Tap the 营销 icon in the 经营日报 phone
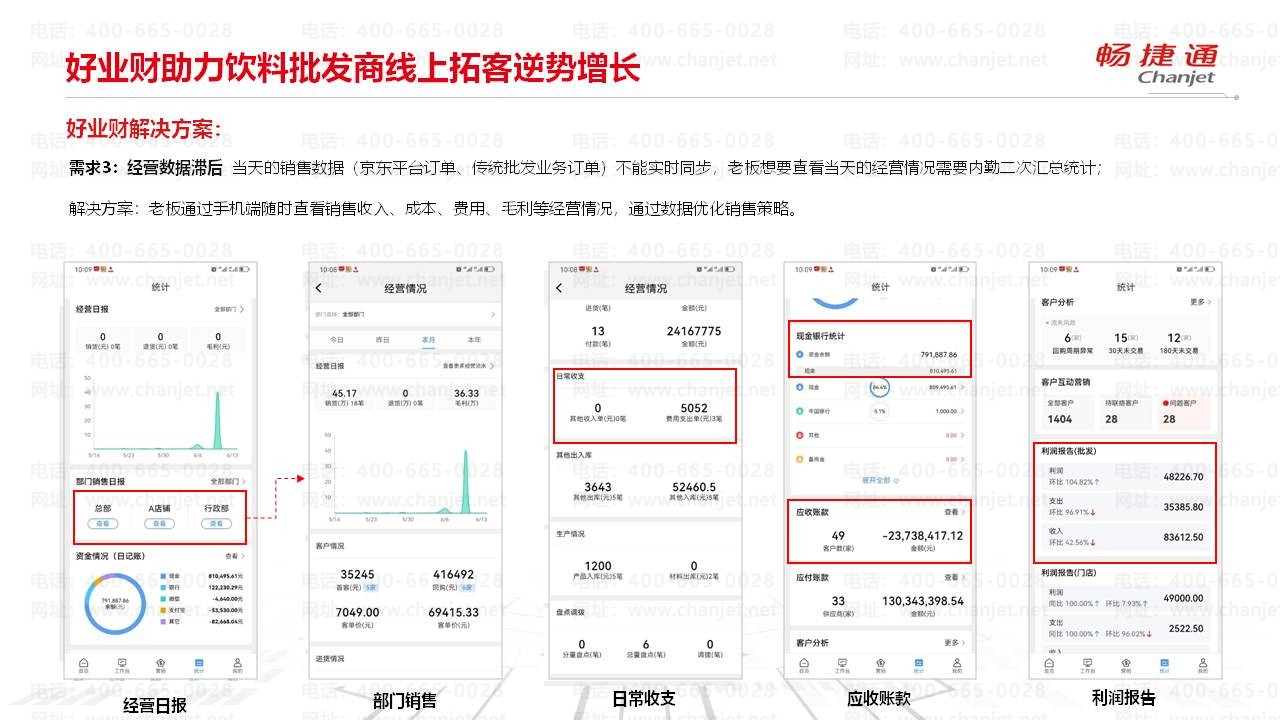Viewport: 1280px width, 720px height. coord(161,664)
